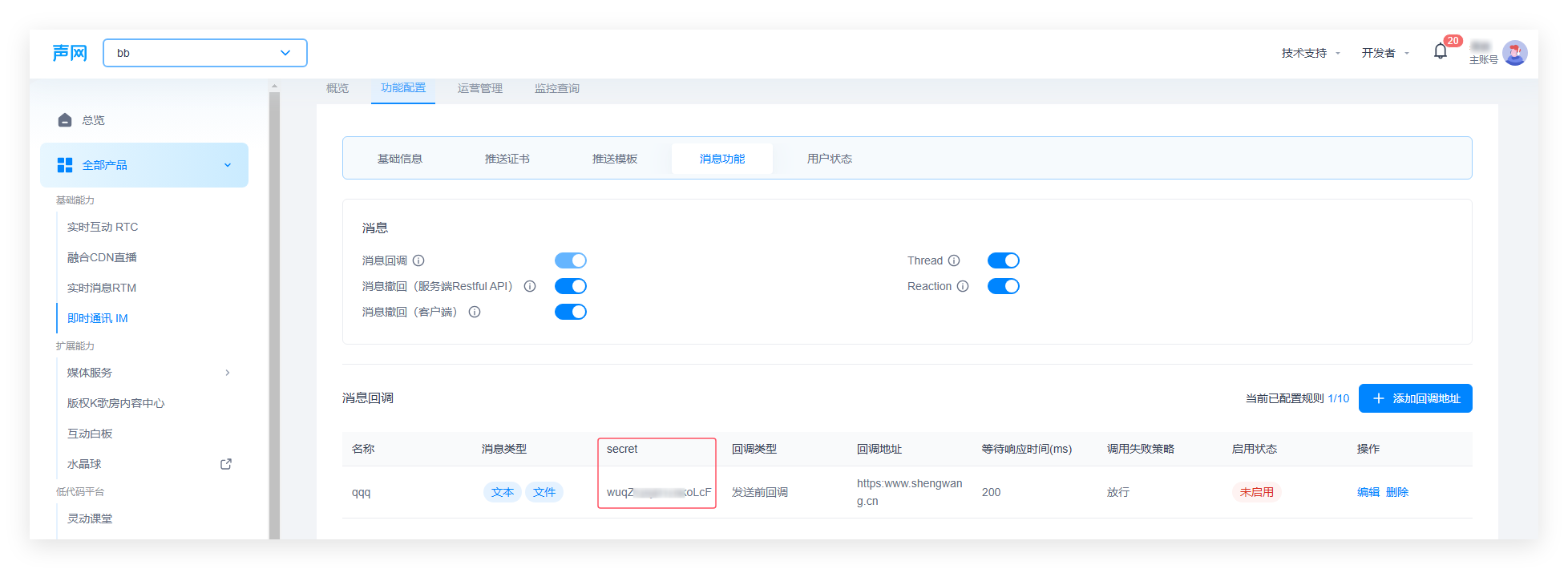This screenshot has height=569, width=1568.
Task: Open the 用户状态 sub-tab
Action: [x=830, y=159]
